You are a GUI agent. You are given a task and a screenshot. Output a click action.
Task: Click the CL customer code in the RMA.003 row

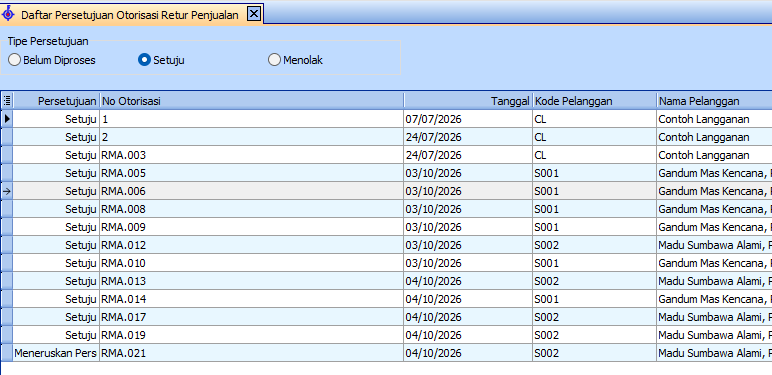[x=594, y=155]
